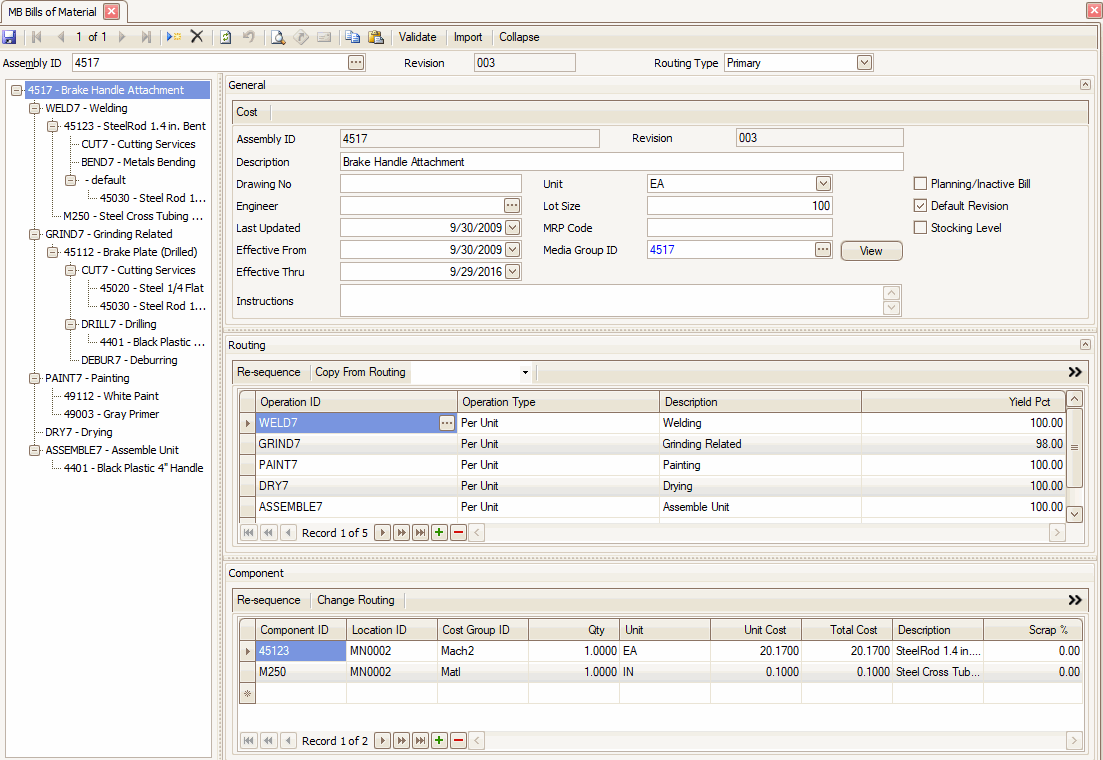Click the Save icon in the toolbar
Image resolution: width=1103 pixels, height=760 pixels.
pos(9,37)
